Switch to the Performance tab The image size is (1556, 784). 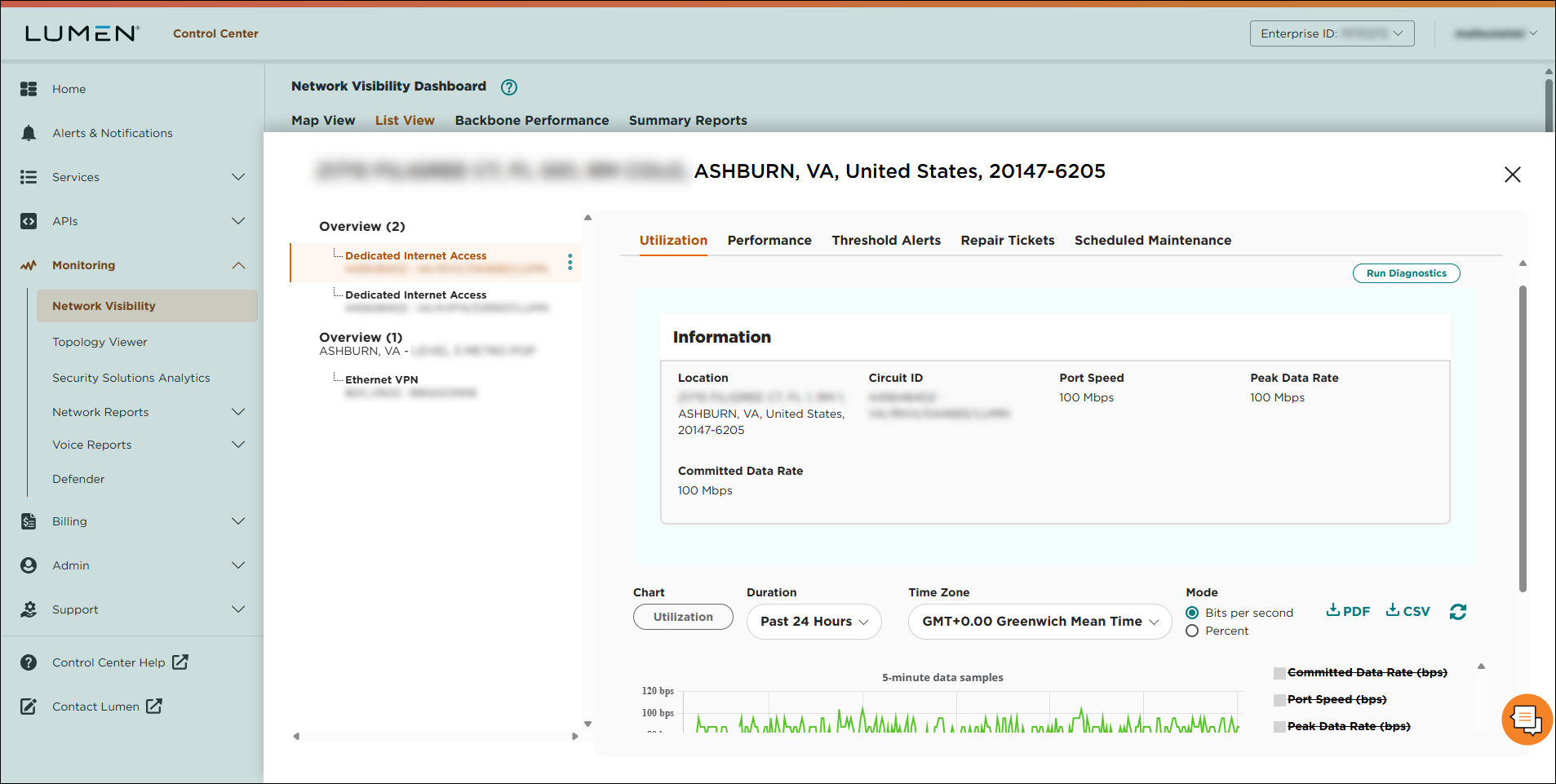[x=769, y=240]
